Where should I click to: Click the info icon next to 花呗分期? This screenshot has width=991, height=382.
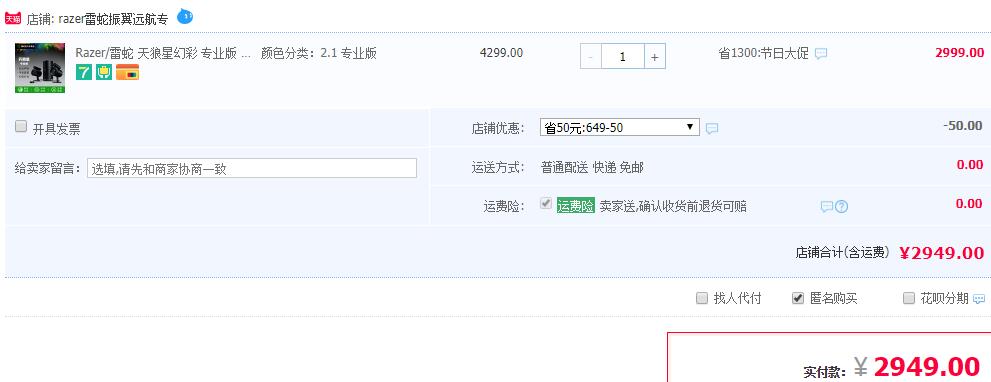[978, 299]
